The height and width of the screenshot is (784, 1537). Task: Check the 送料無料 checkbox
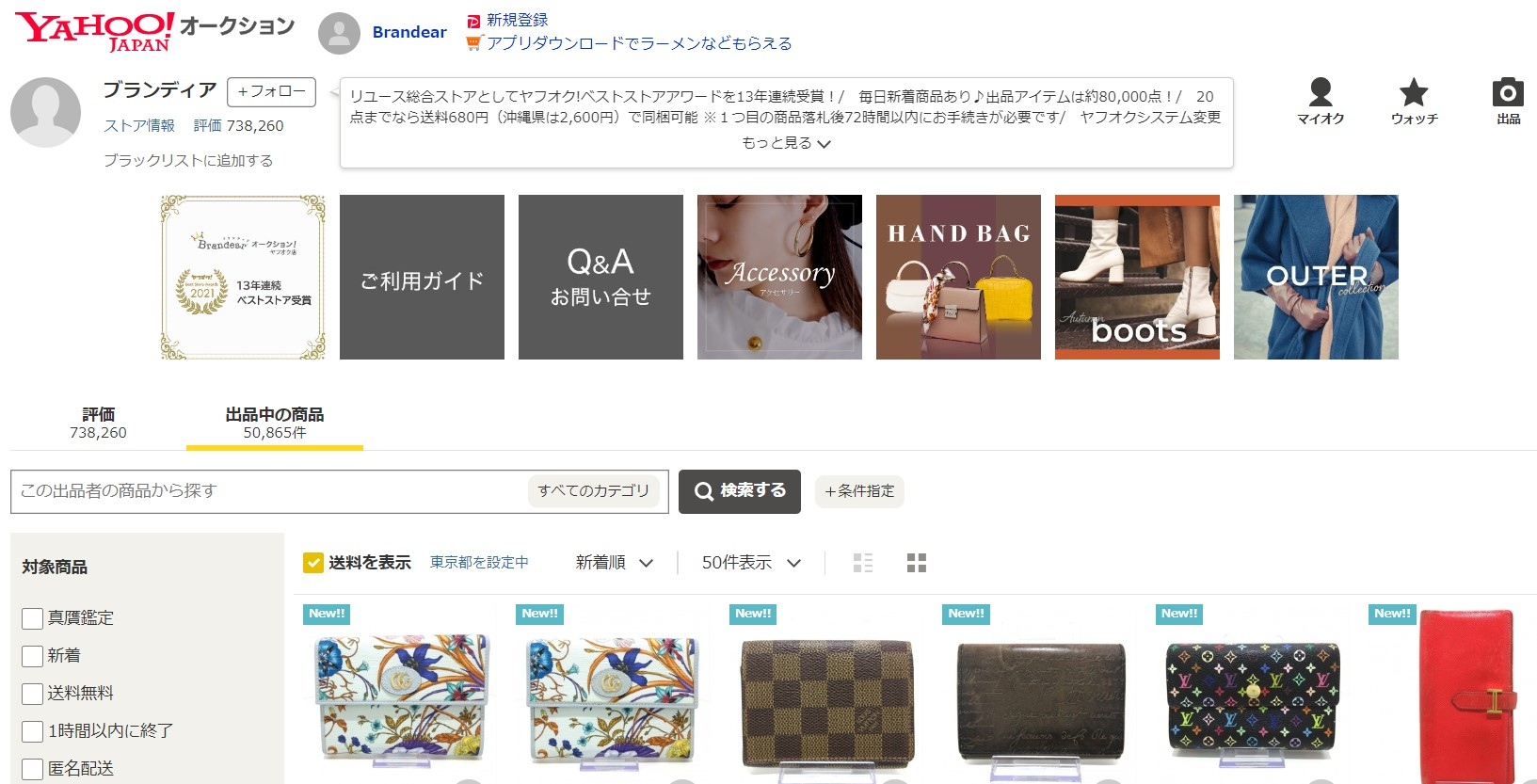pos(32,694)
